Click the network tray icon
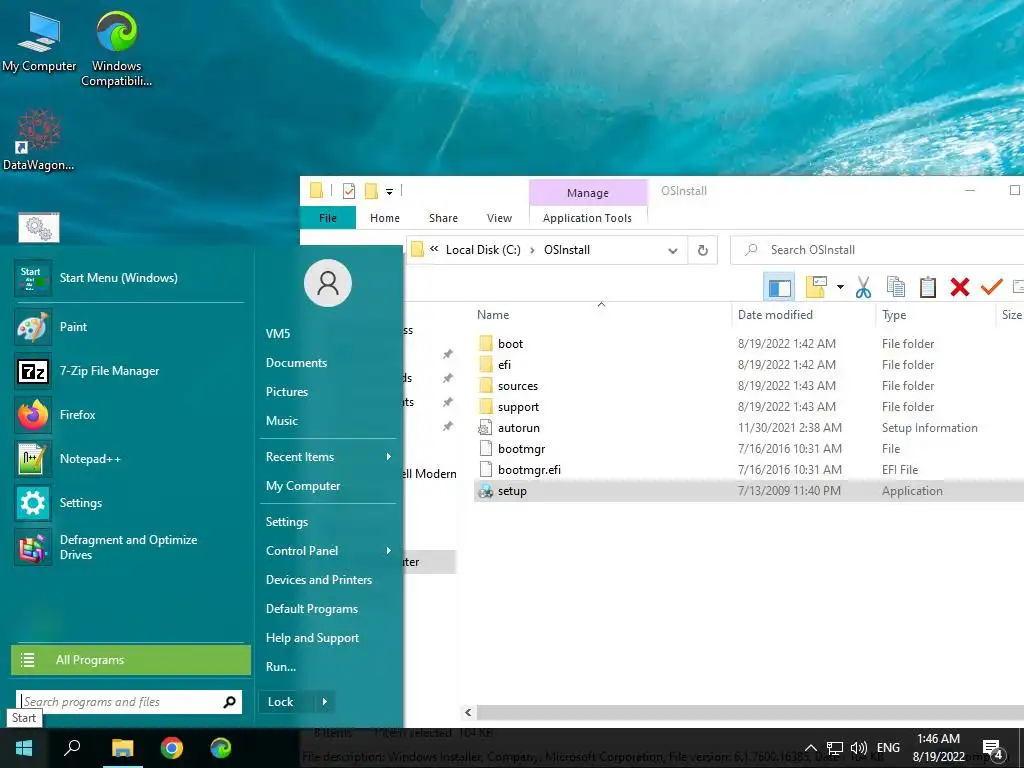Image resolution: width=1024 pixels, height=768 pixels. tap(835, 748)
